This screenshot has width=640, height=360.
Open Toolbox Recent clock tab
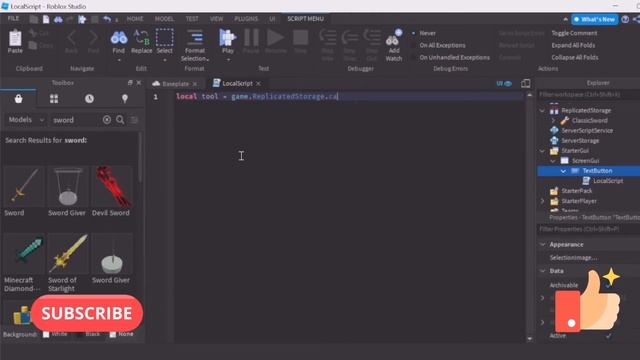point(89,99)
